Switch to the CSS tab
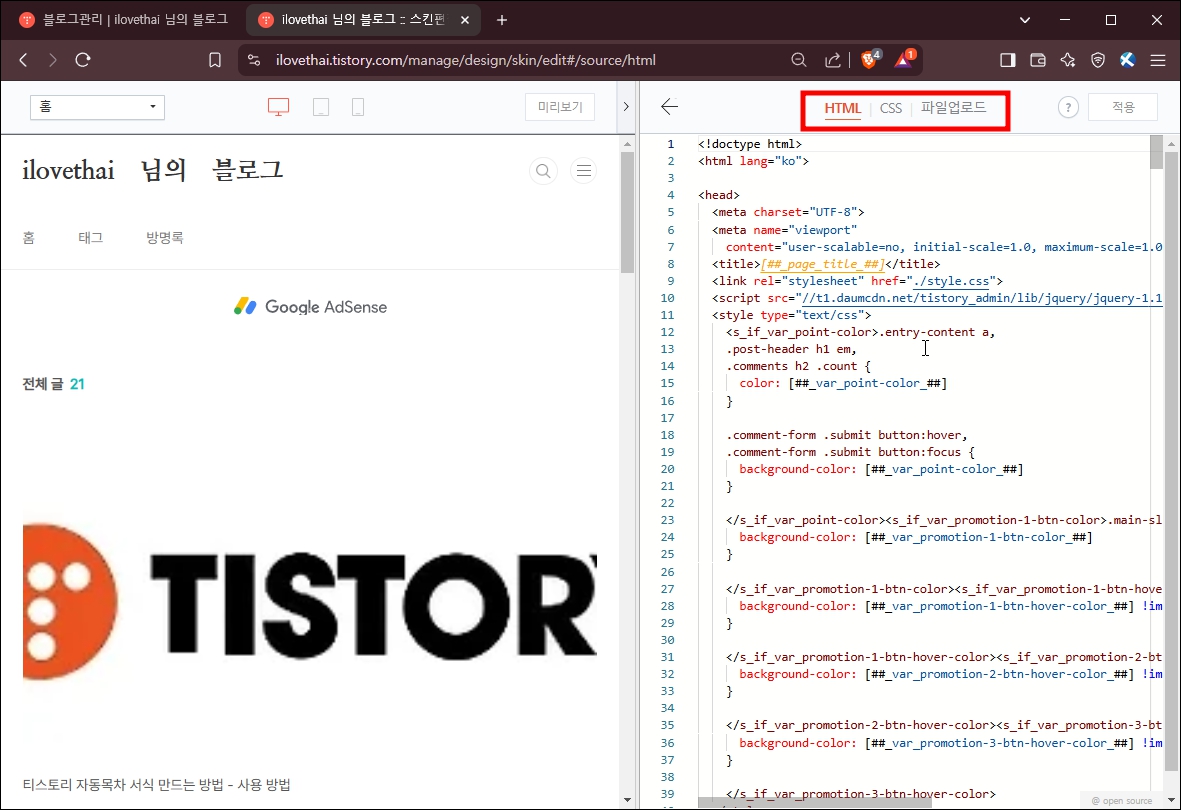1181x810 pixels. 891,109
